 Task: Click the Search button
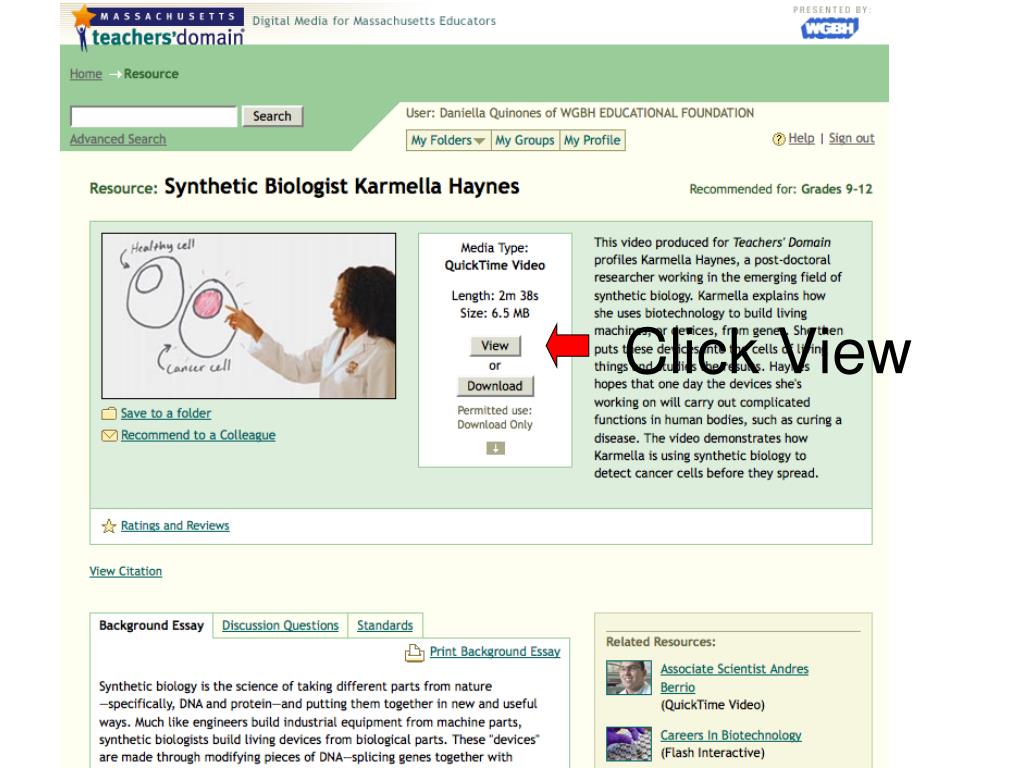click(x=272, y=116)
